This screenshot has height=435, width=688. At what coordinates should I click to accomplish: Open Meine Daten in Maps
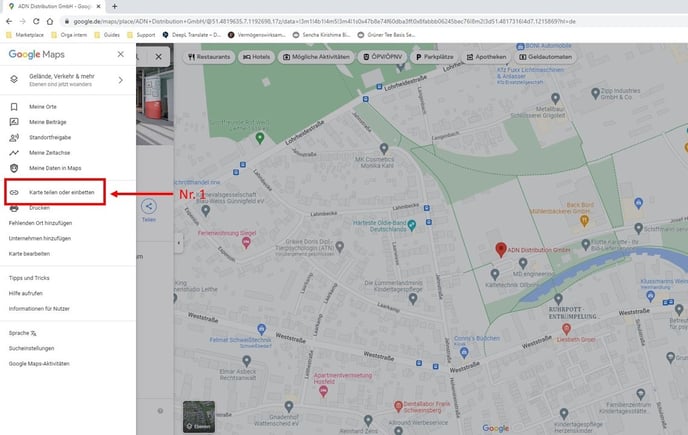(x=55, y=168)
